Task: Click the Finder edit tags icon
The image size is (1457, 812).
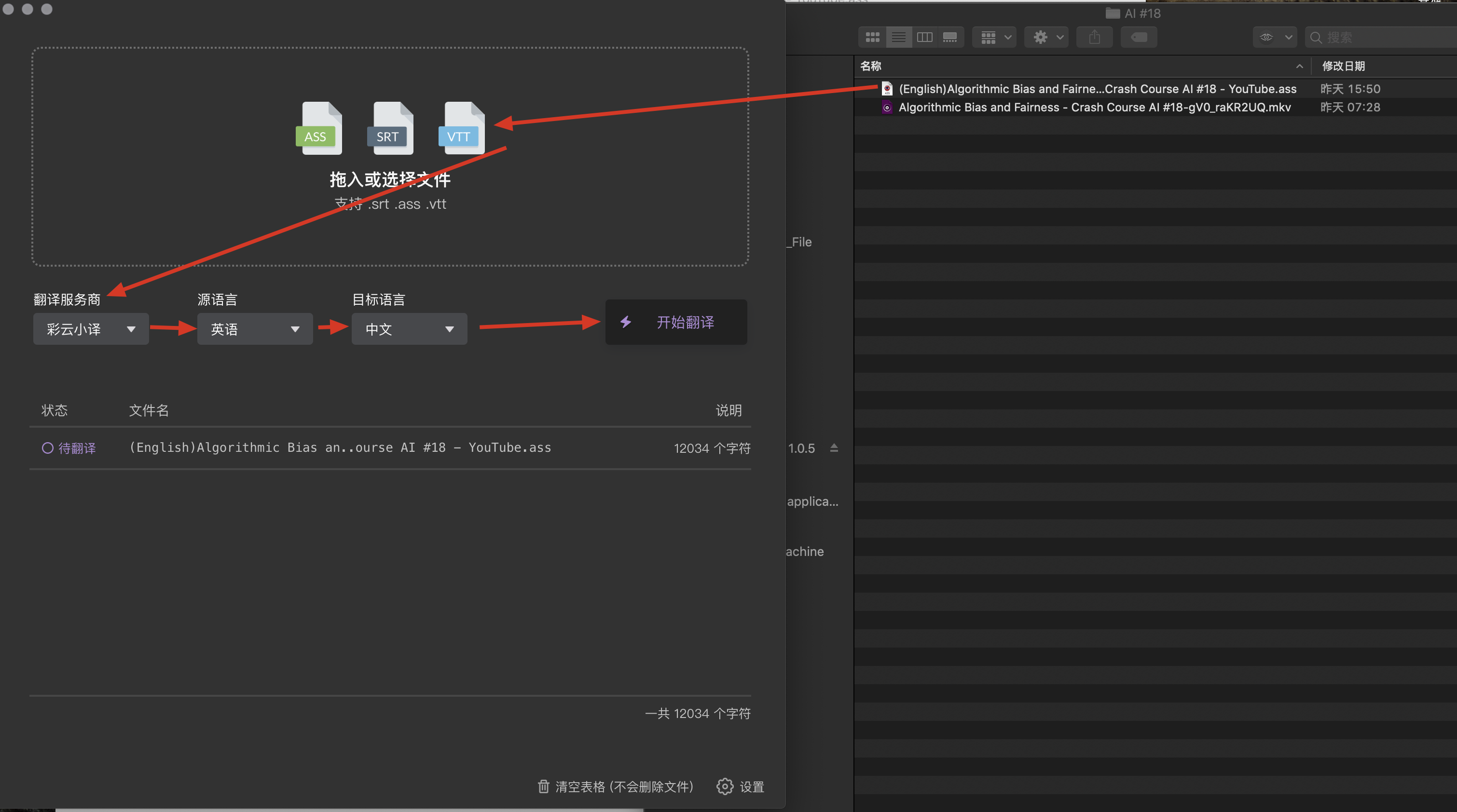Action: click(x=1139, y=37)
